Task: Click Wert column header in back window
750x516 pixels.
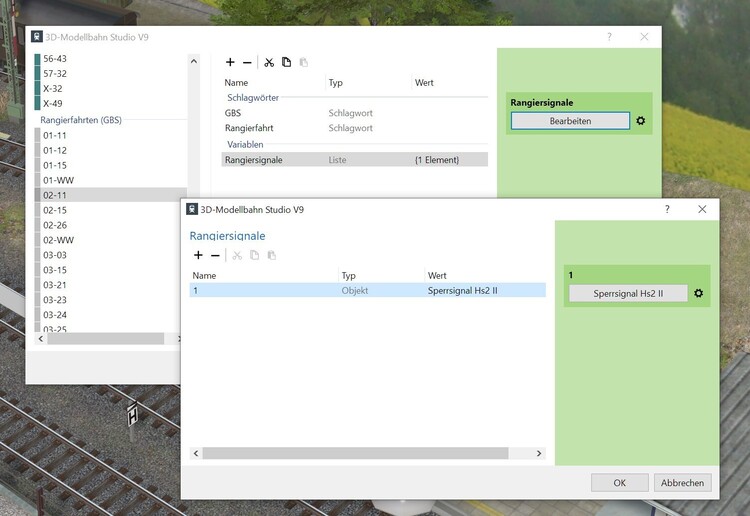Action: [x=450, y=82]
